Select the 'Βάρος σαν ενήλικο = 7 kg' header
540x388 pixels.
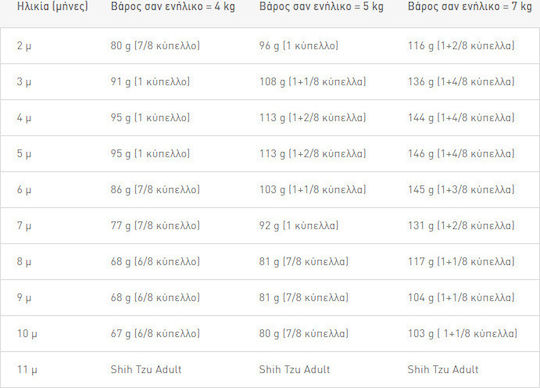[470, 6]
